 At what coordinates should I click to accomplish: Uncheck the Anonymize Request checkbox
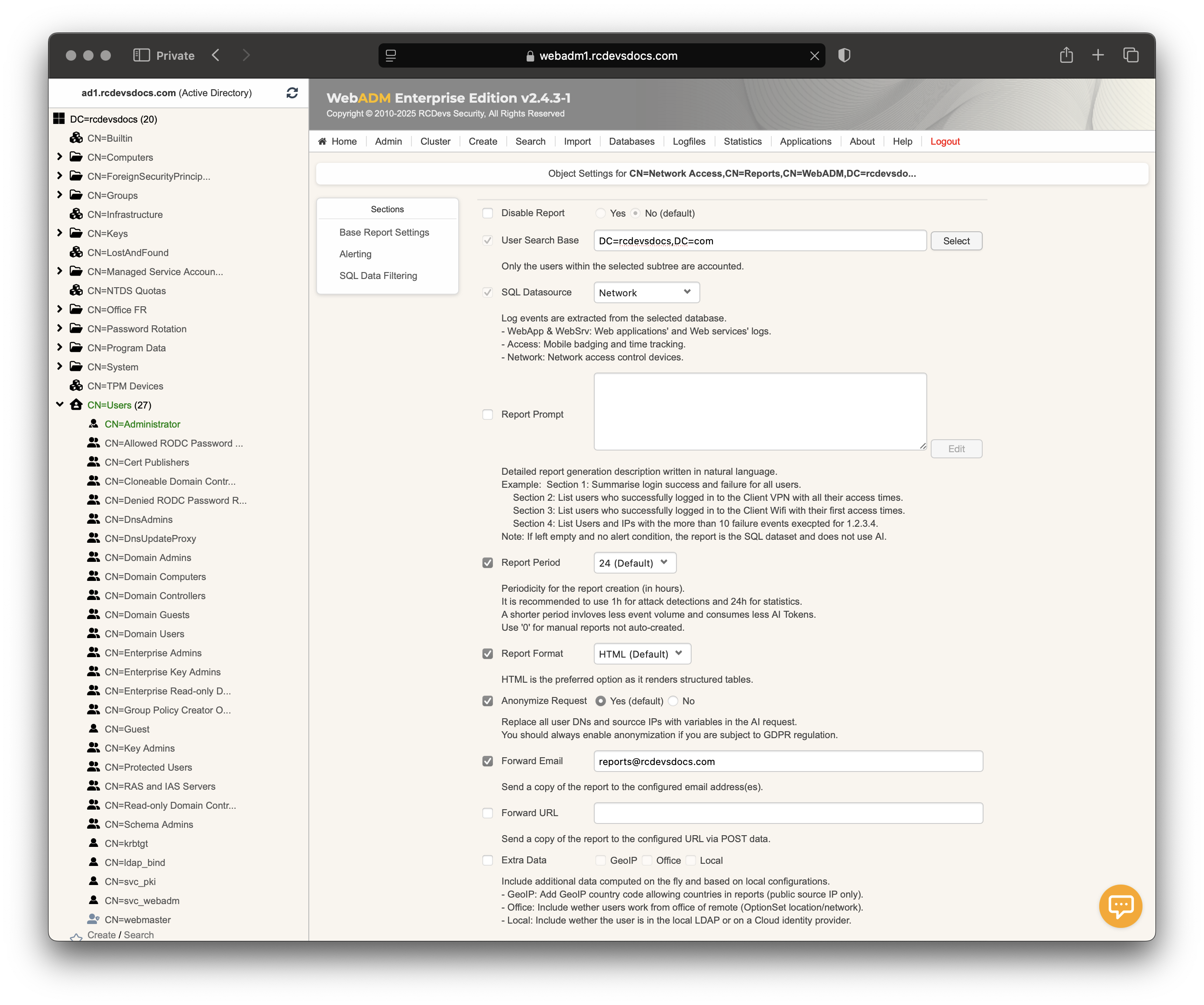click(x=487, y=701)
